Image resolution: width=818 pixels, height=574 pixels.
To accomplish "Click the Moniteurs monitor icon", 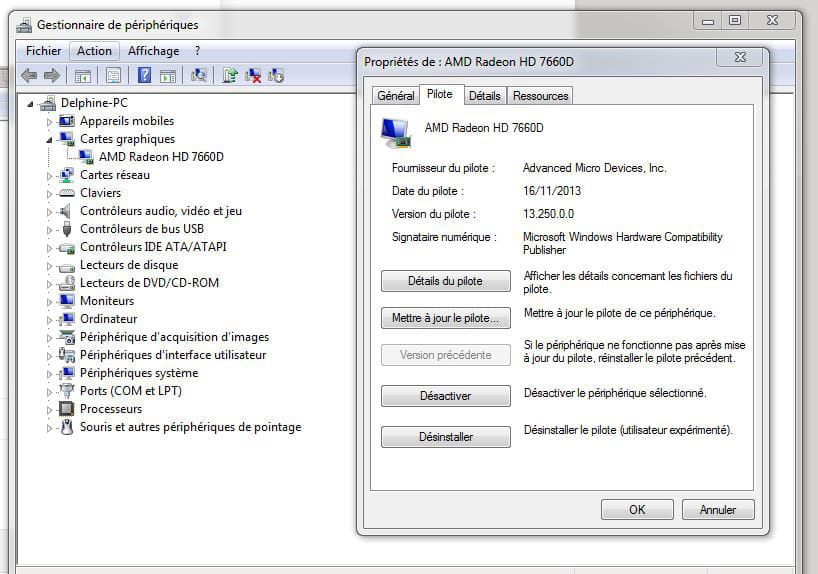I will pyautogui.click(x=66, y=301).
